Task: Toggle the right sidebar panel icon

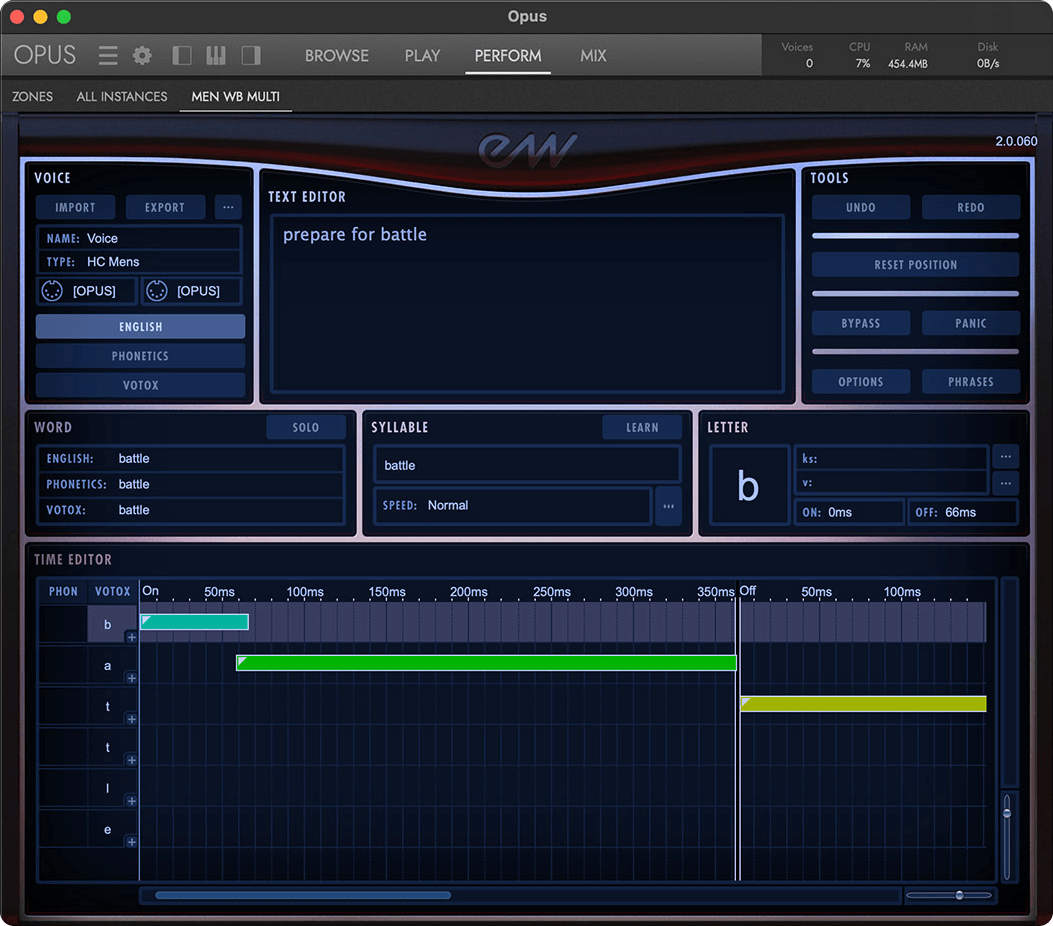Action: (x=251, y=55)
